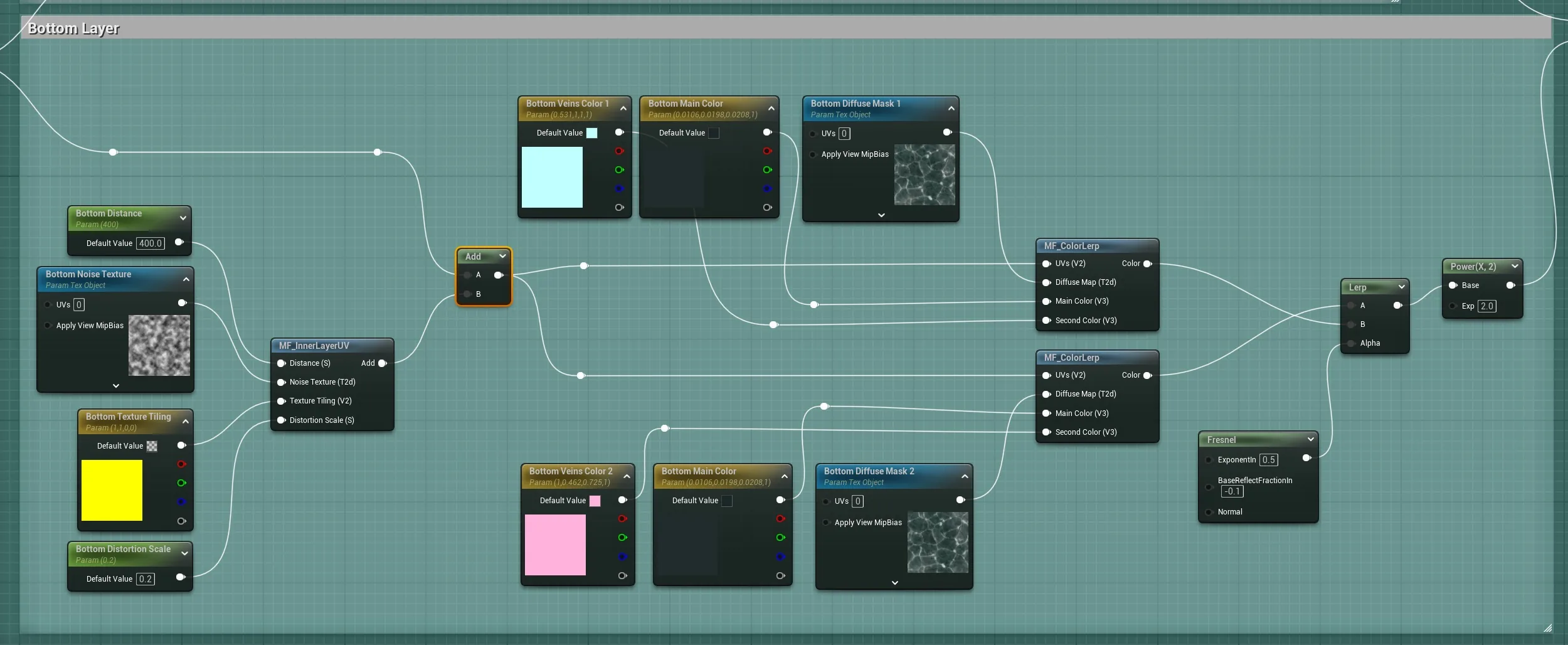This screenshot has height=645, width=1568.
Task: Click upper MF_ColorLerp Color output pin
Action: pyautogui.click(x=1148, y=264)
